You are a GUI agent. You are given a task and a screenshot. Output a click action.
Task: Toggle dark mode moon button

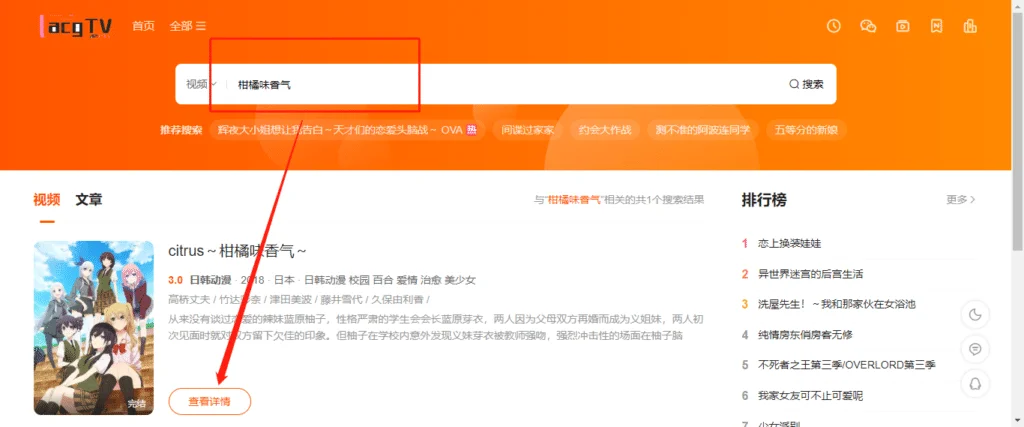pos(975,316)
